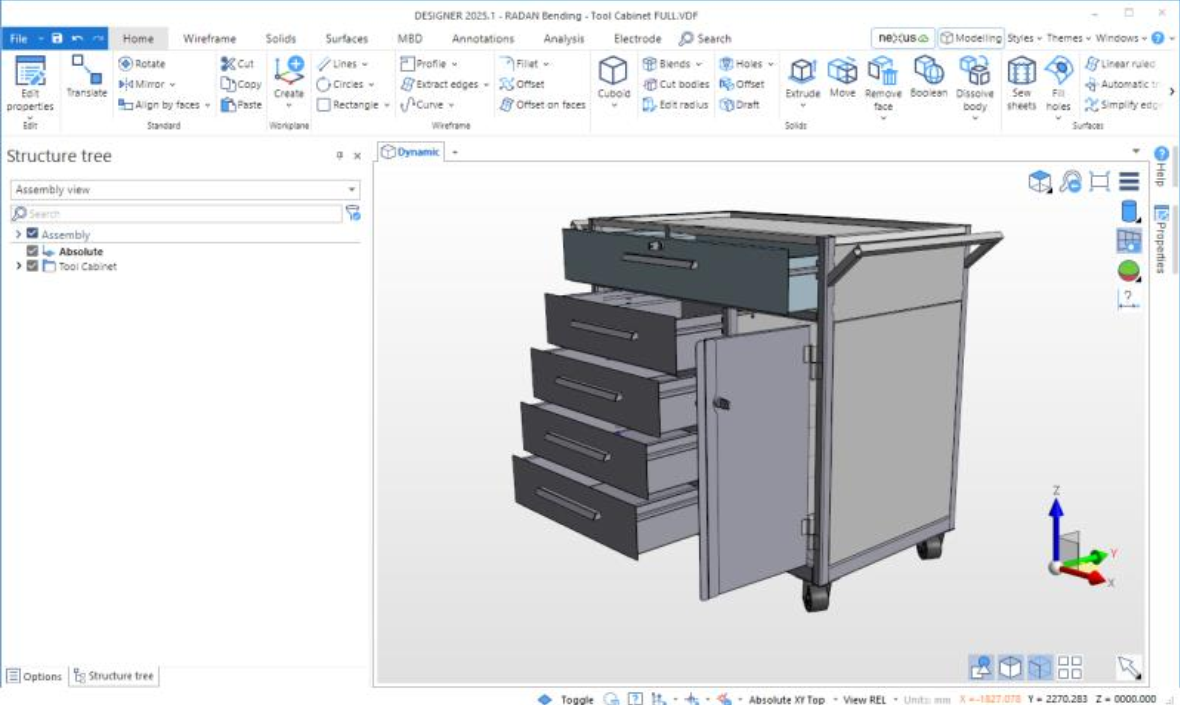This screenshot has width=1180, height=705.
Task: Click the Sew sheets icon
Action: (1021, 72)
